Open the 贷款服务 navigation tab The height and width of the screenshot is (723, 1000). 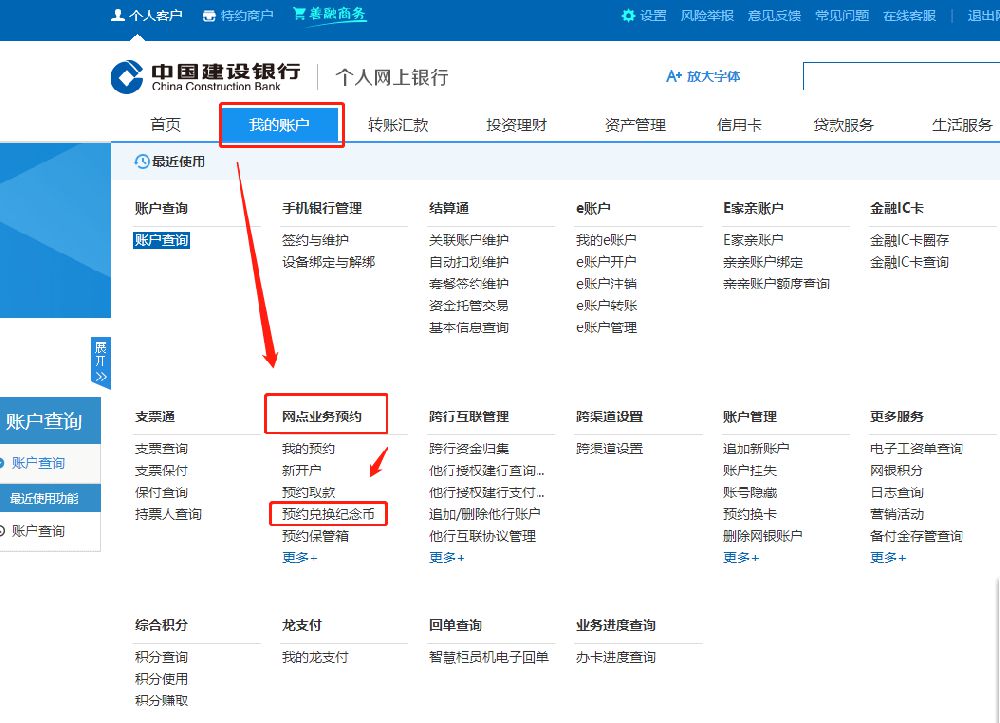843,125
